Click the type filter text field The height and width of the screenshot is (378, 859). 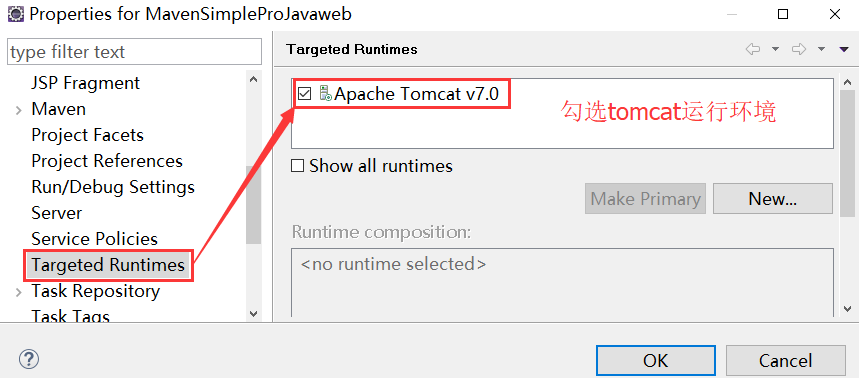pyautogui.click(x=134, y=52)
